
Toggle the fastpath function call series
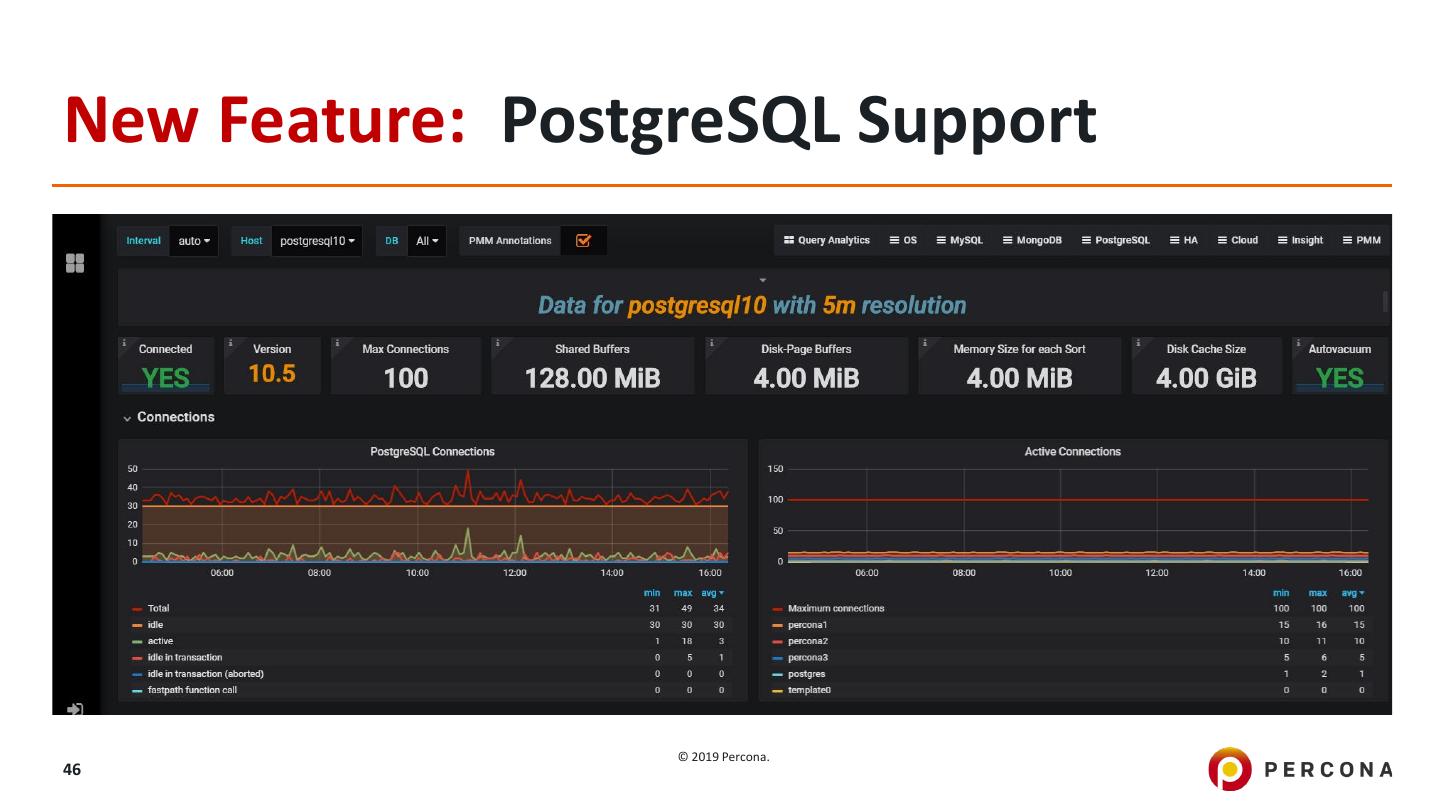coord(192,690)
